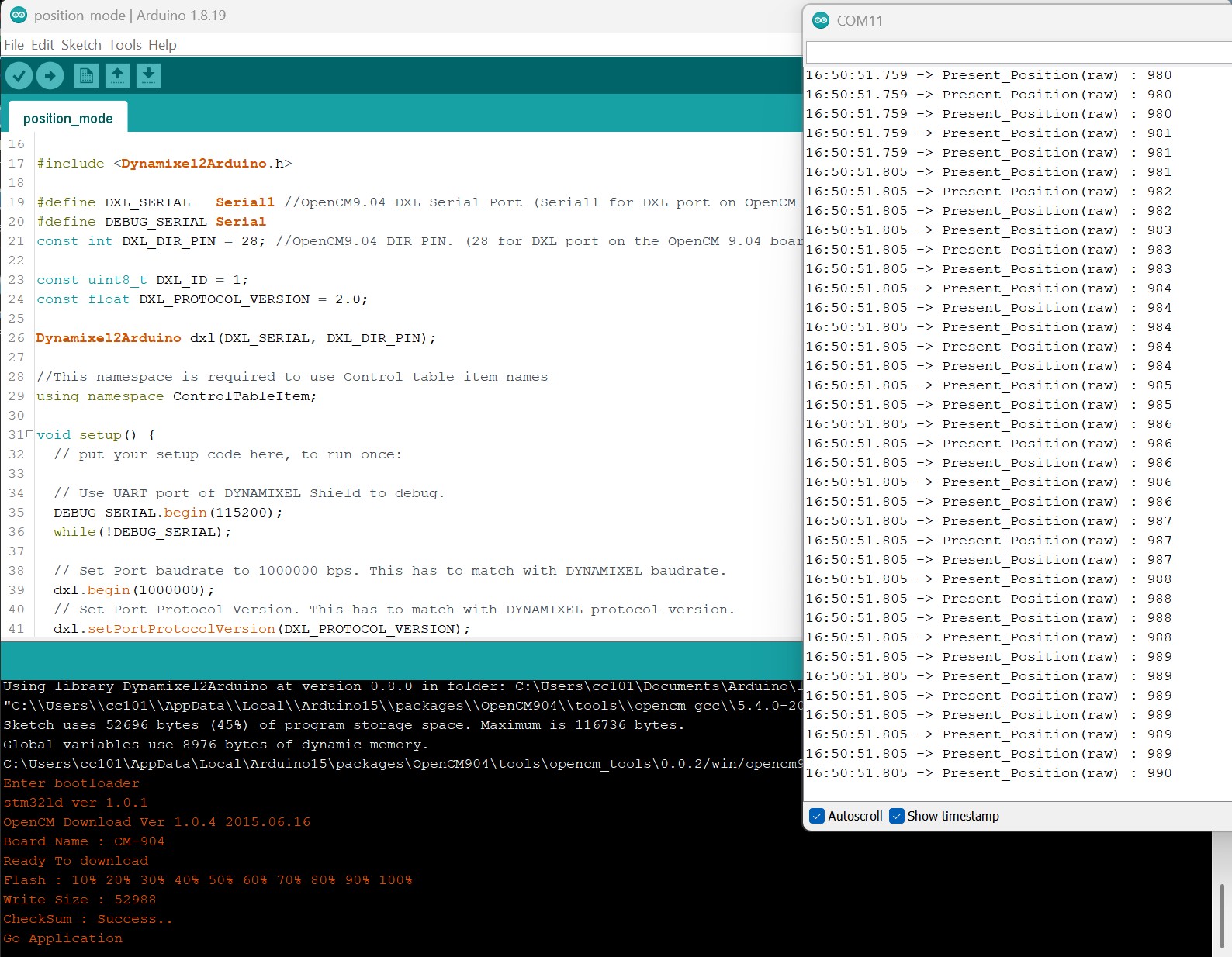The width and height of the screenshot is (1232, 957).
Task: Click the last serial line showing 990
Action: [x=988, y=773]
